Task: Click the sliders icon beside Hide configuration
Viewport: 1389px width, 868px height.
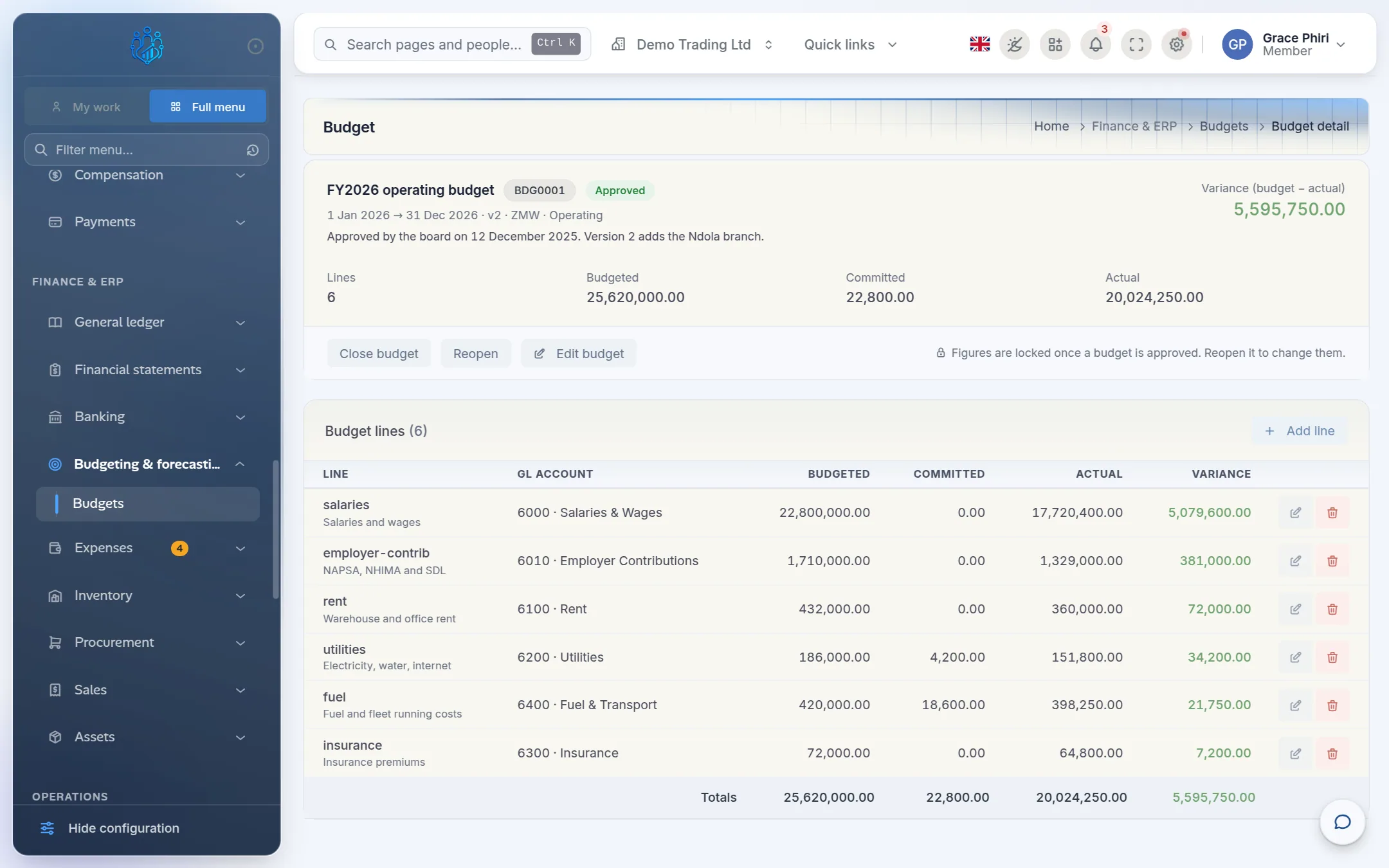Action: click(47, 828)
